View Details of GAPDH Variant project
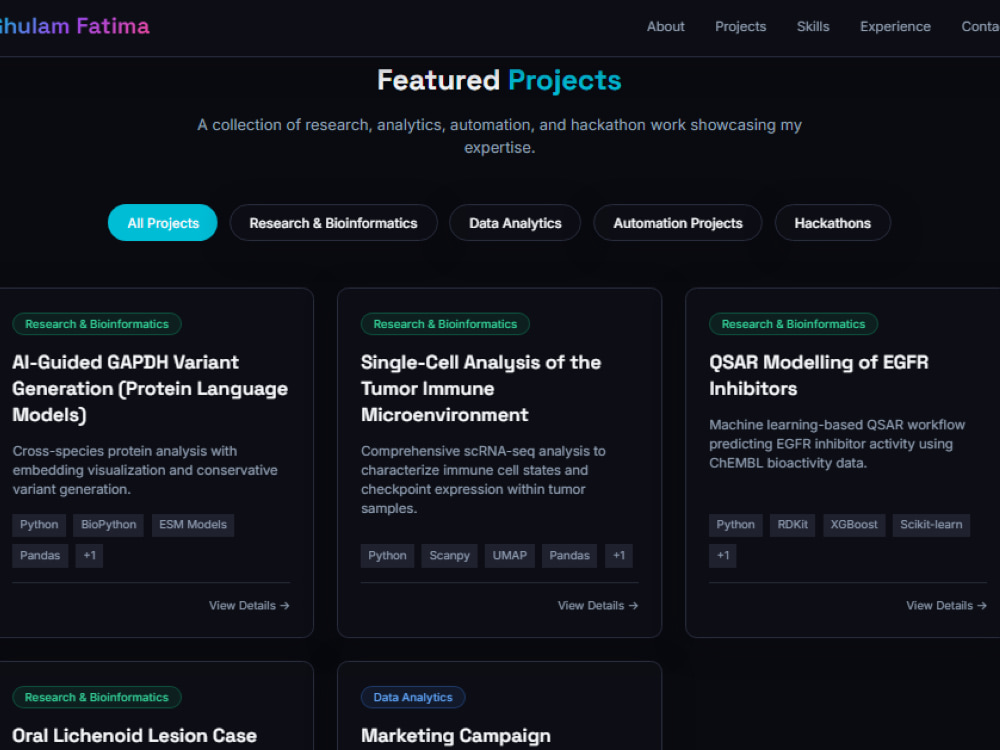The height and width of the screenshot is (750, 1000). tap(249, 606)
